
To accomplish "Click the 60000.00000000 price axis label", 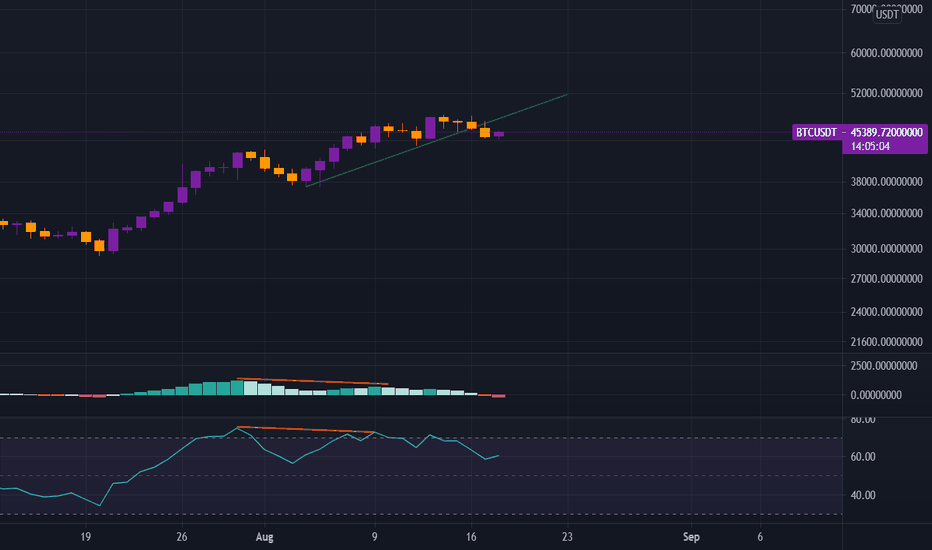I will point(886,53).
